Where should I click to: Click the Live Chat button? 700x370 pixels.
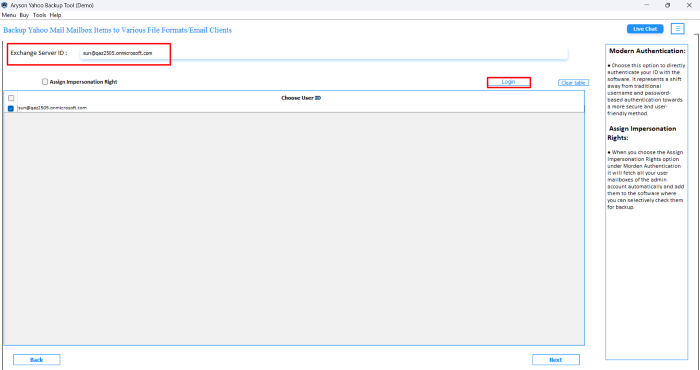coord(645,29)
